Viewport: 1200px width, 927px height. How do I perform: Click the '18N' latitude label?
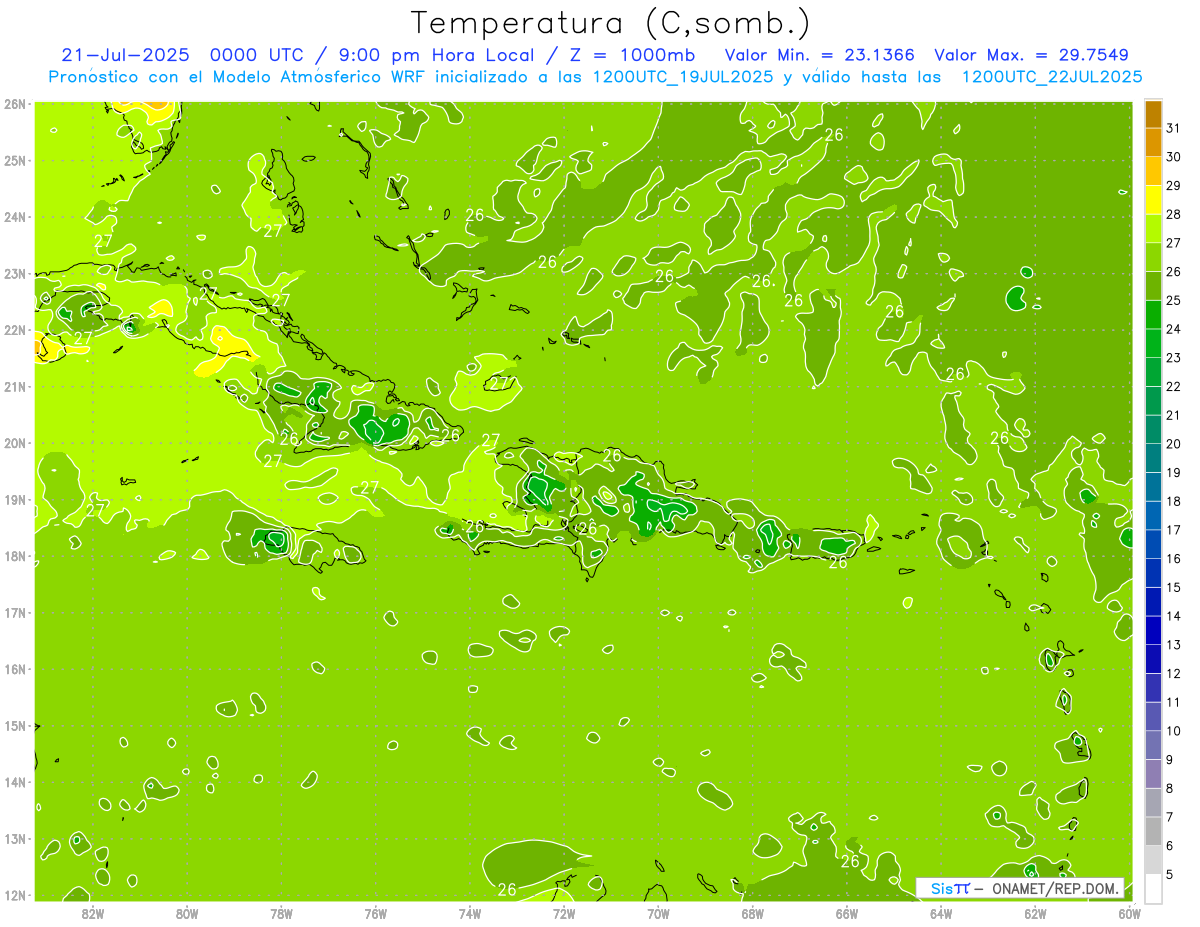pos(14,556)
